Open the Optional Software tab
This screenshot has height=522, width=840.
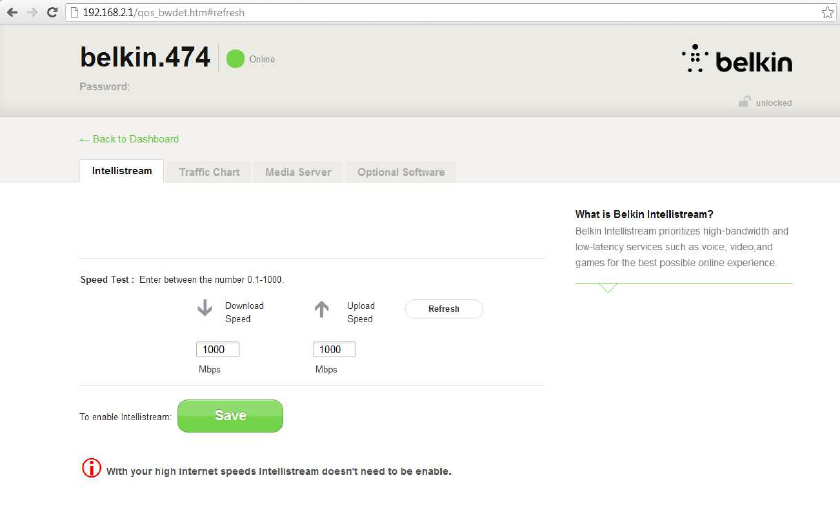(401, 172)
